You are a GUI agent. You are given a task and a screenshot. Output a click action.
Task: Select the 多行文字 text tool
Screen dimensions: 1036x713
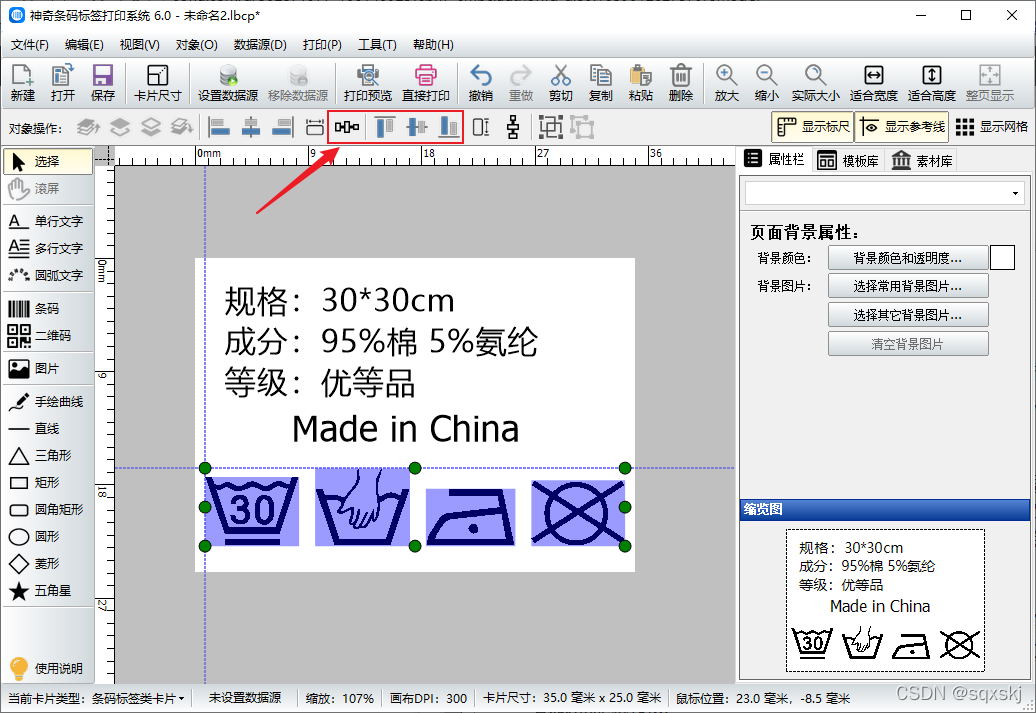(46, 248)
